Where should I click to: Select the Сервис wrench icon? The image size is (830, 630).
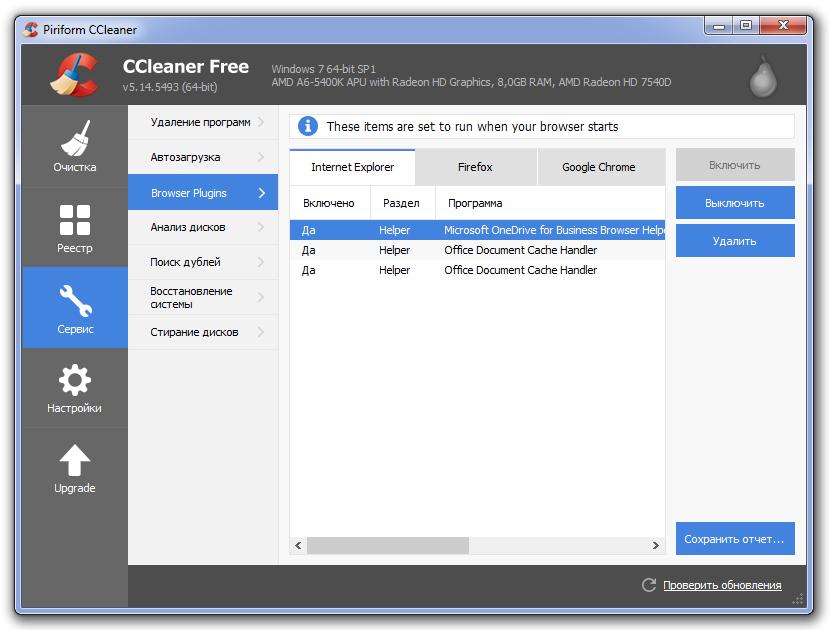tap(75, 301)
